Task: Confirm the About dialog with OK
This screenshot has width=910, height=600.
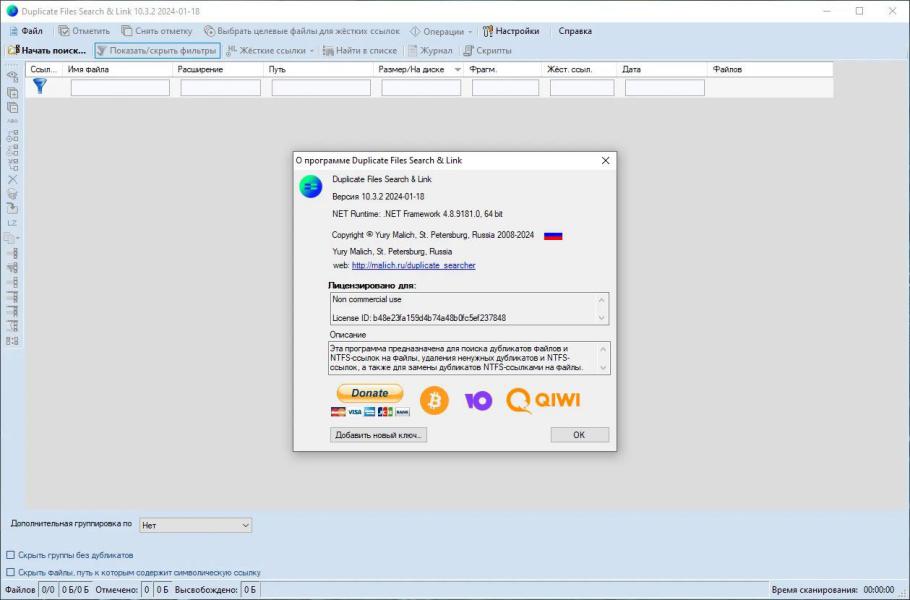Action: (580, 435)
